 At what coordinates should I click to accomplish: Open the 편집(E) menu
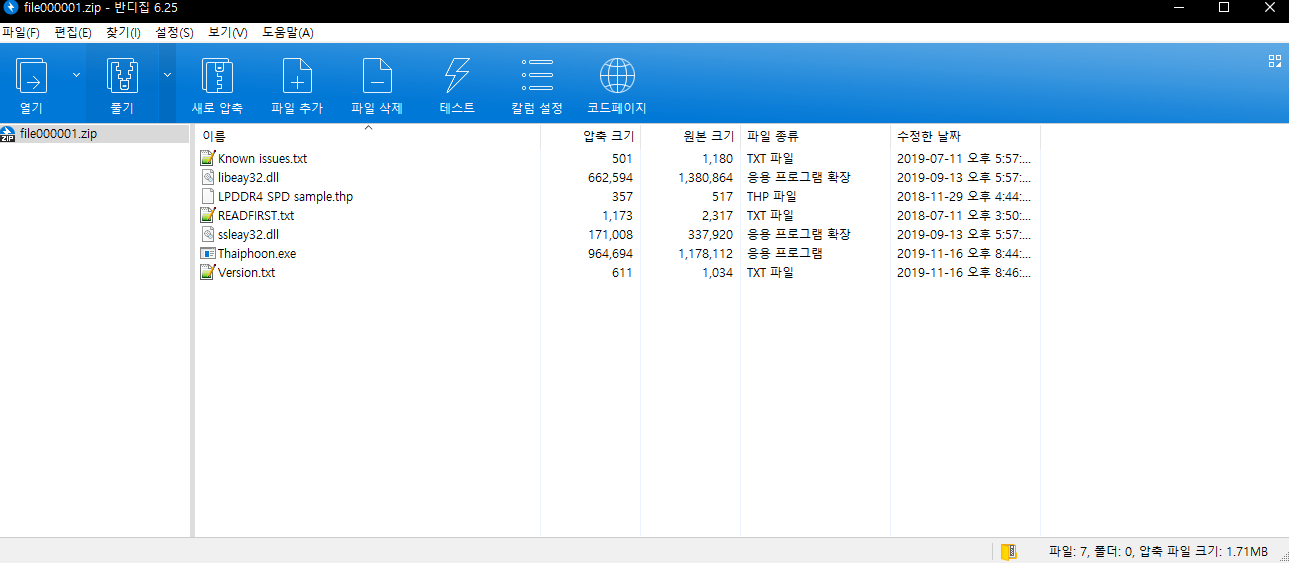point(73,32)
